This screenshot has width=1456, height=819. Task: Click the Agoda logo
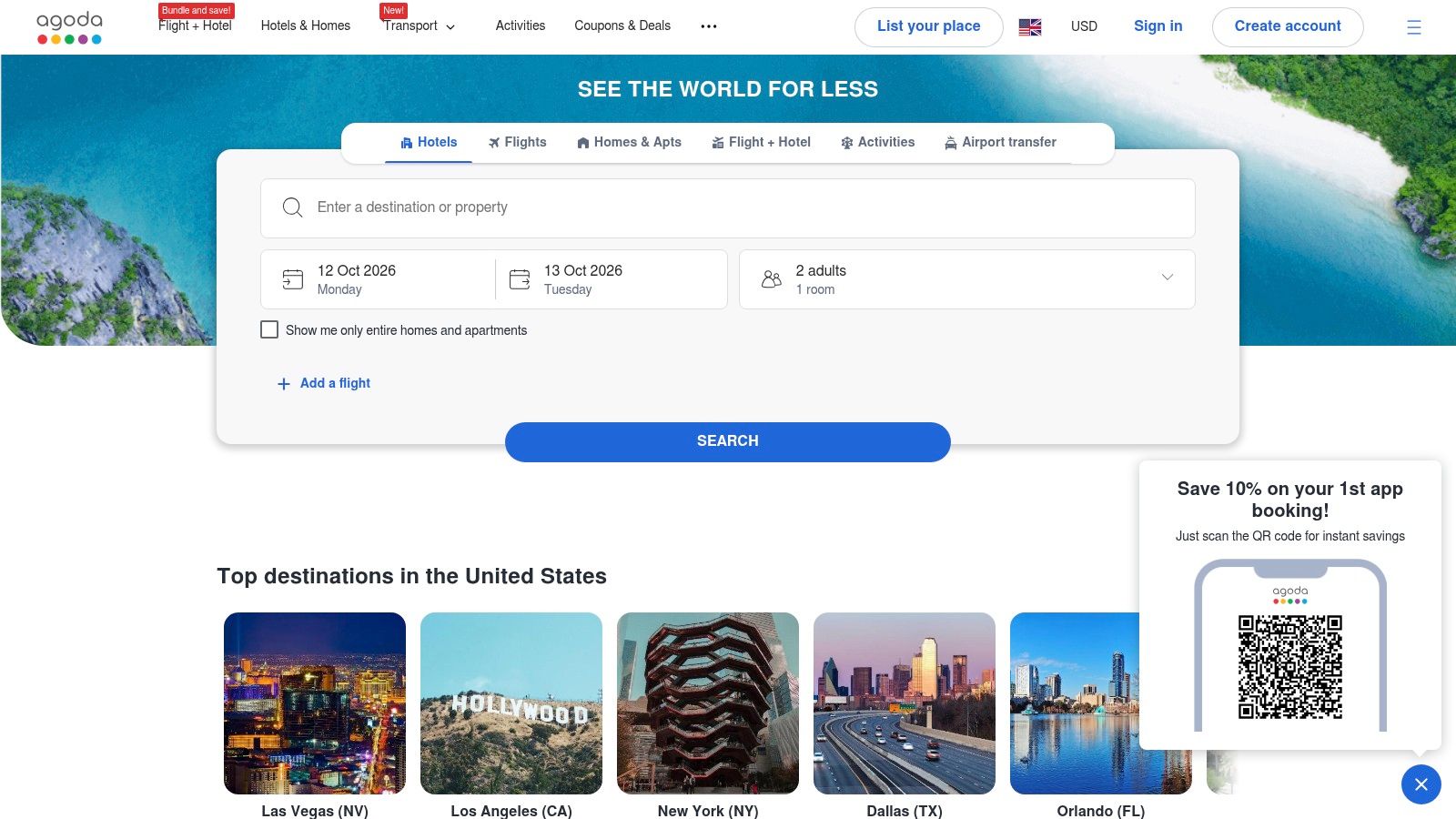click(69, 27)
